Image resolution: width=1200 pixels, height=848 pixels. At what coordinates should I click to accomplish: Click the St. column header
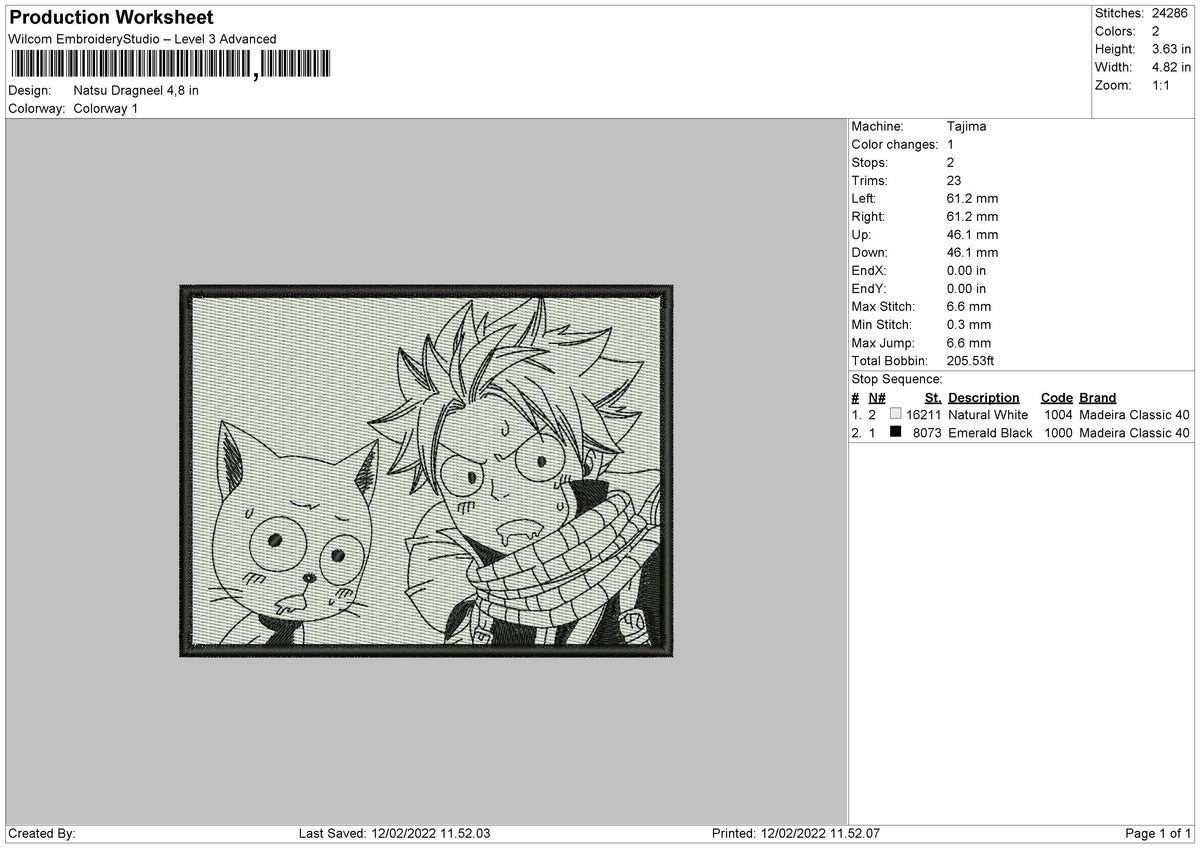click(933, 397)
